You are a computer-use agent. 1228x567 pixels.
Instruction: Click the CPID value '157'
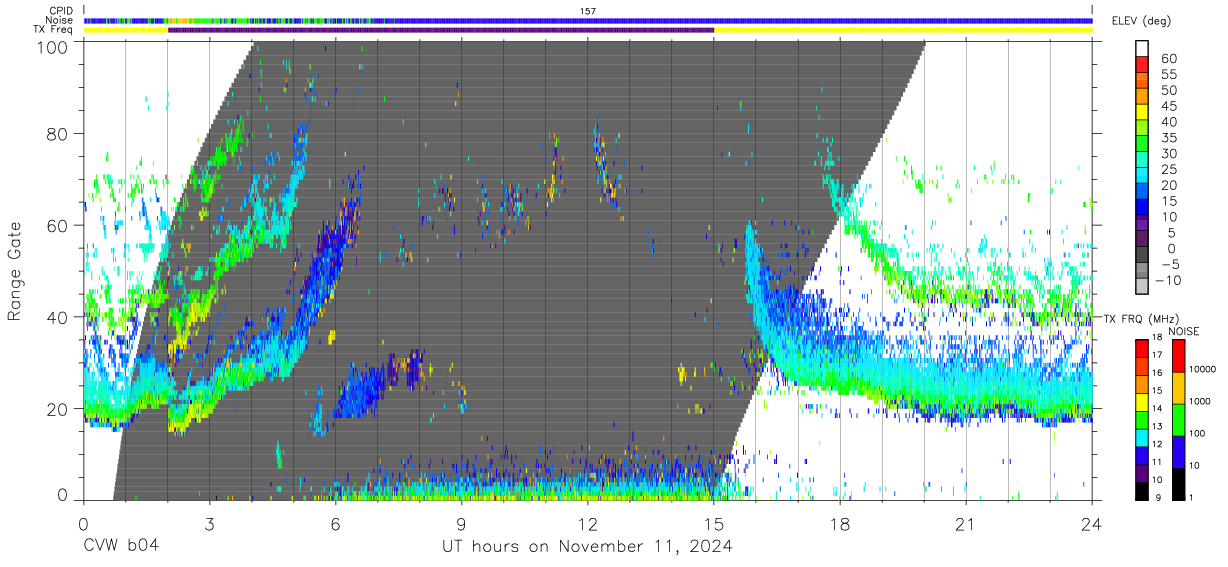tap(588, 10)
